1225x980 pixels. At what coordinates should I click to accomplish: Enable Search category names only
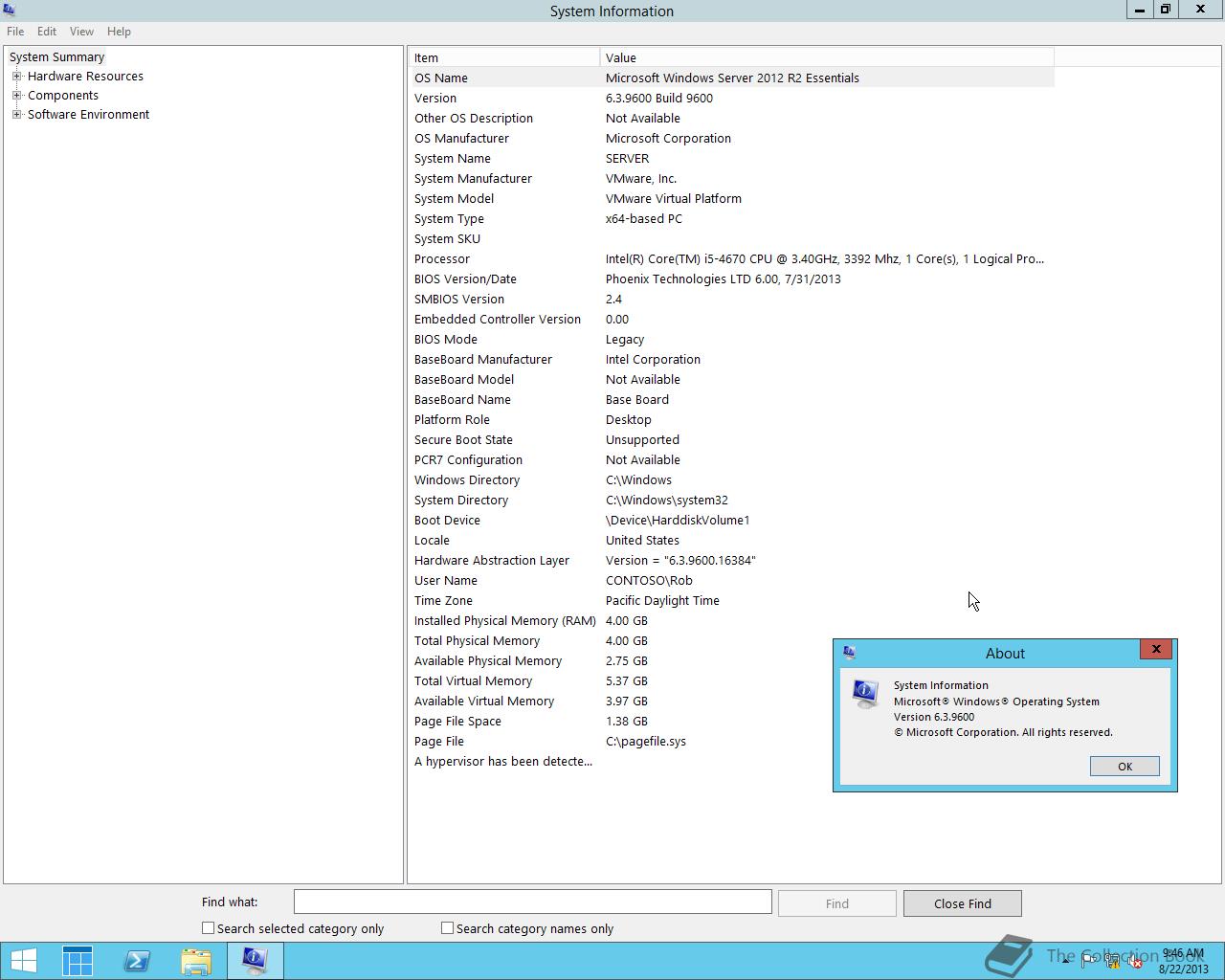(x=447, y=928)
